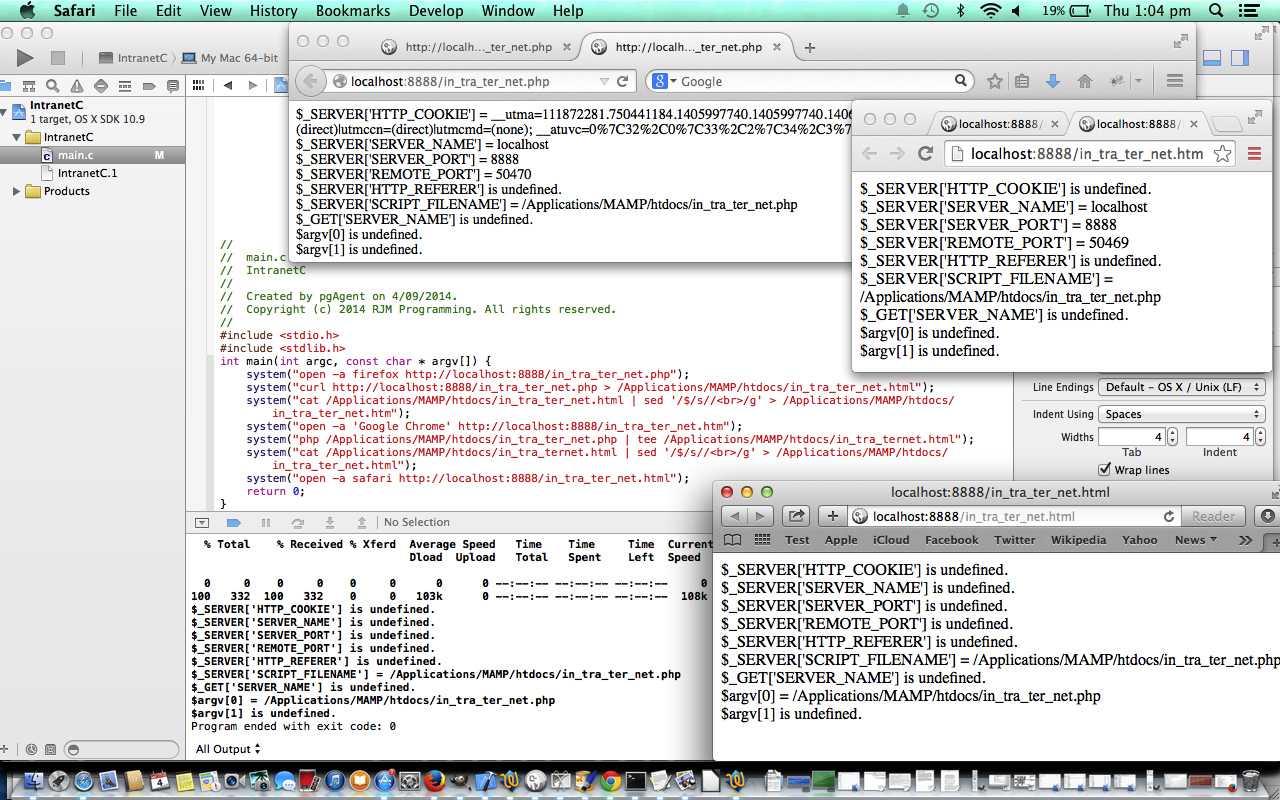Open the Google search engine dropdown in Firefox
Screen dimensions: 1280x800
pos(663,81)
